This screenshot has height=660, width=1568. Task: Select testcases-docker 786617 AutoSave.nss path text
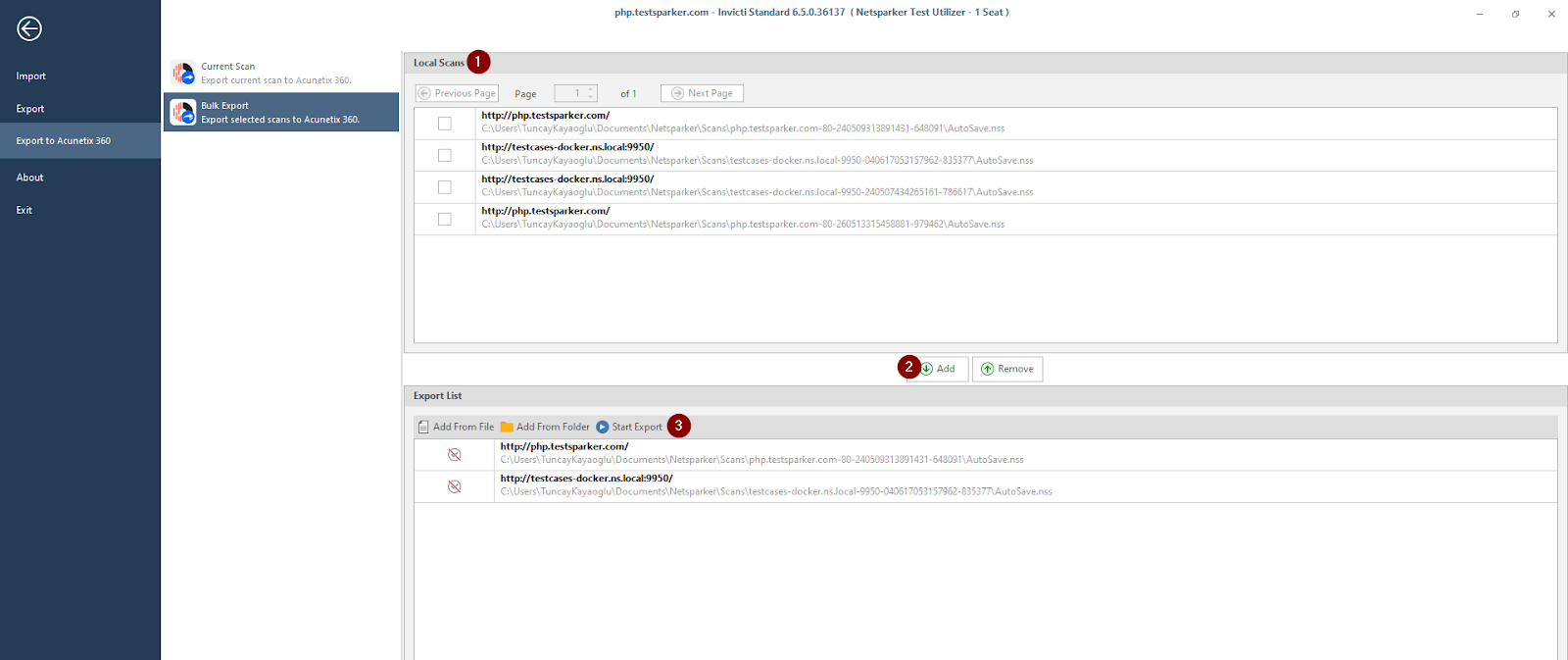[758, 192]
